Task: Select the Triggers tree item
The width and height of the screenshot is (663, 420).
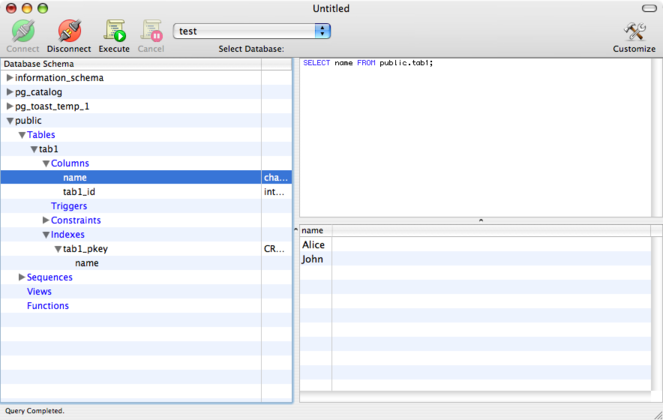Action: [69, 206]
